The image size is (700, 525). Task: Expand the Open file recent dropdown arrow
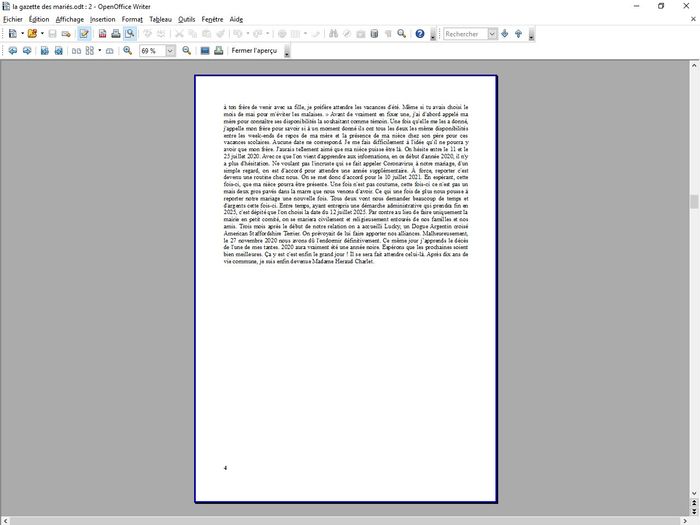click(42, 33)
